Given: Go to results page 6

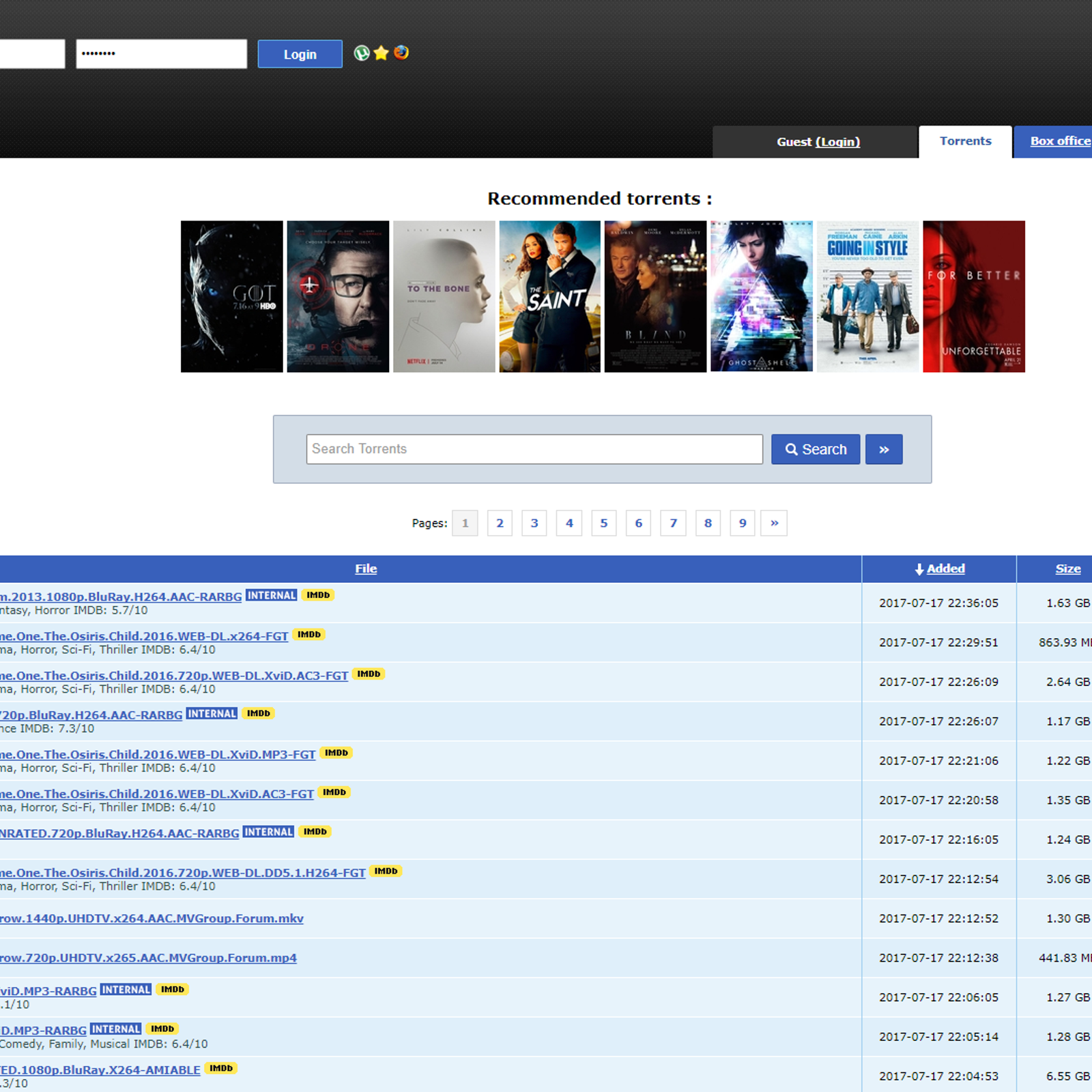Looking at the screenshot, I should pos(639,523).
